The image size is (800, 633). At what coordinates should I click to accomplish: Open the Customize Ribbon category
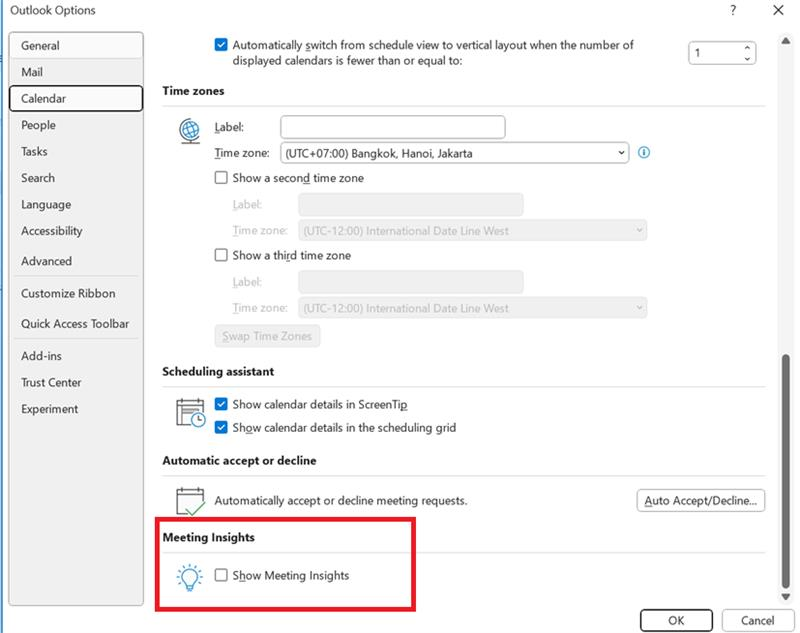(76, 293)
